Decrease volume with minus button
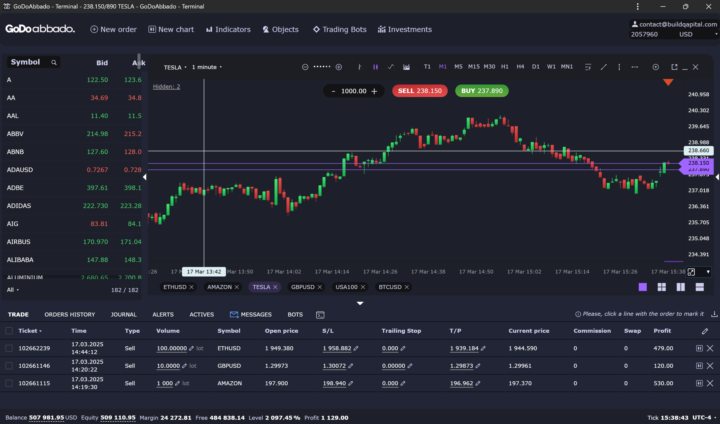The image size is (720, 424). point(333,91)
